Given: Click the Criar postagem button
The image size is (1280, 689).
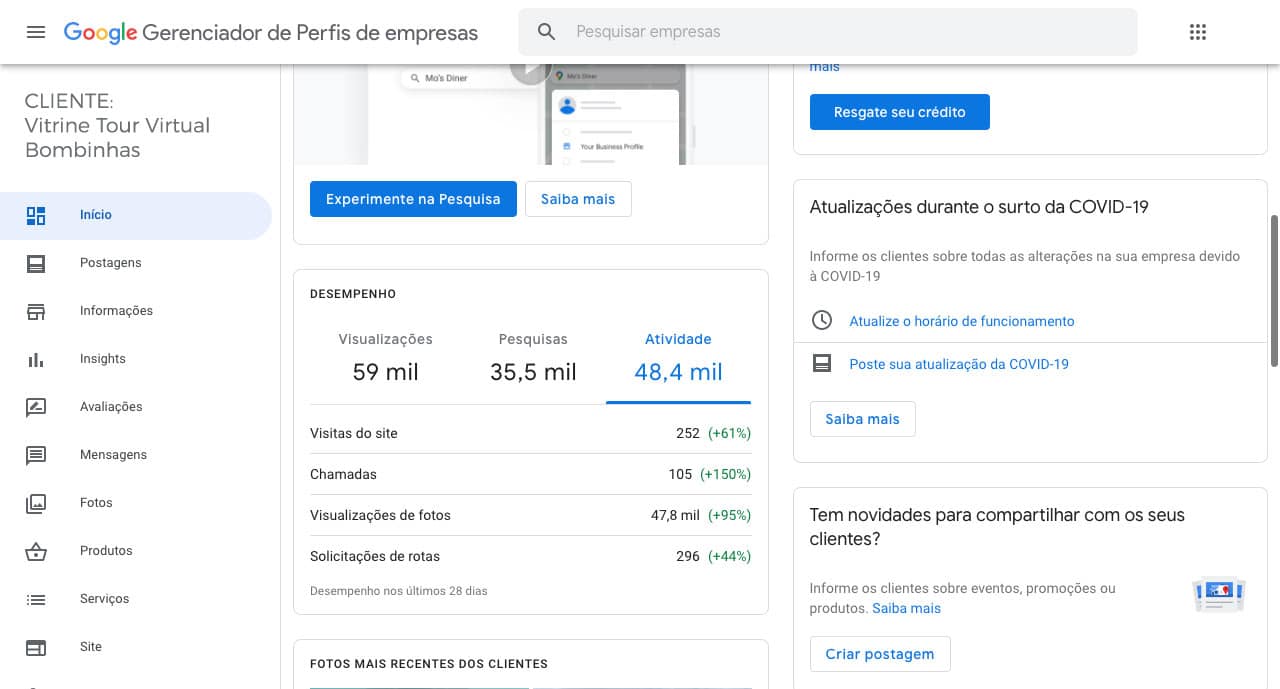Looking at the screenshot, I should (880, 654).
